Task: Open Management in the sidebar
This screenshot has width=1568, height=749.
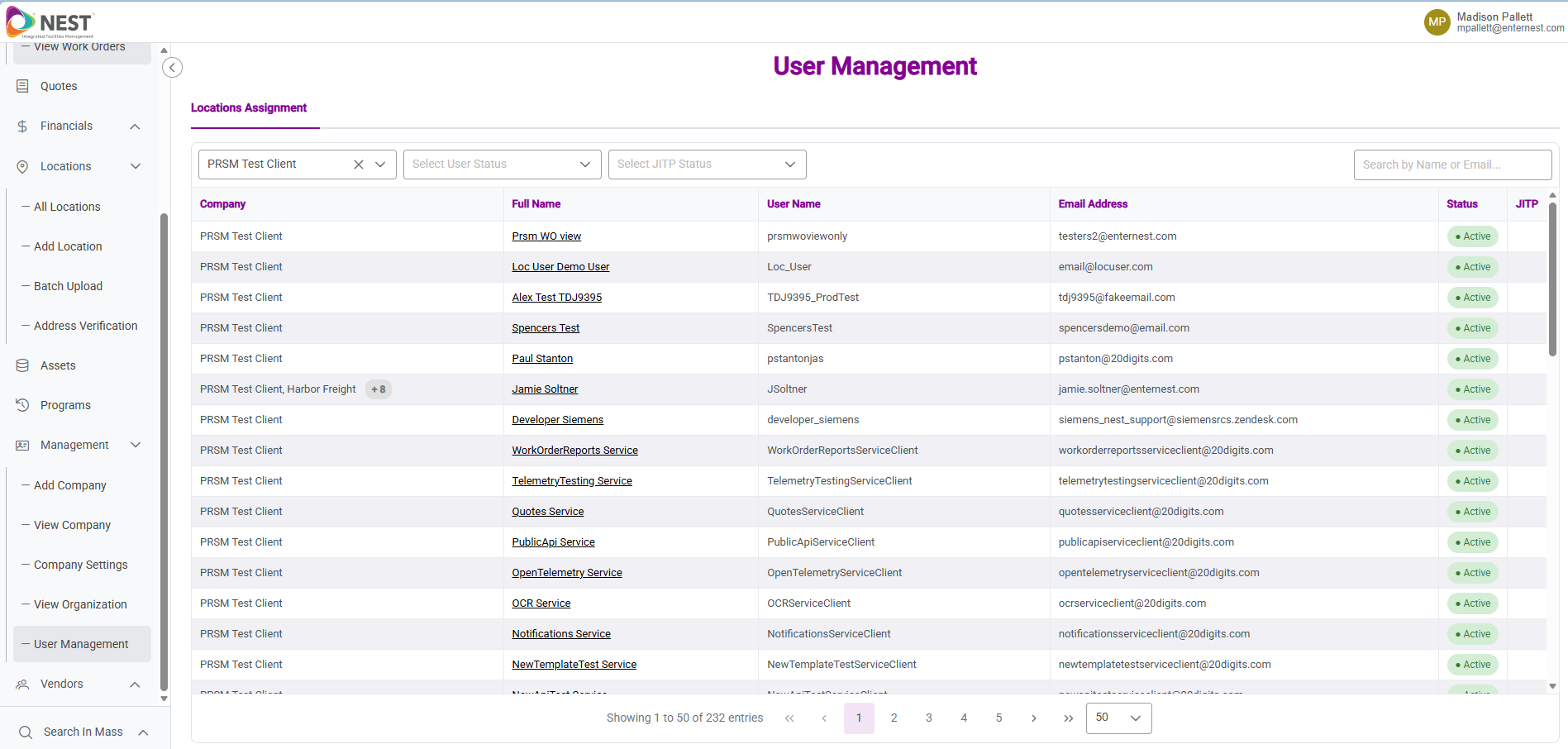Action: tap(74, 445)
